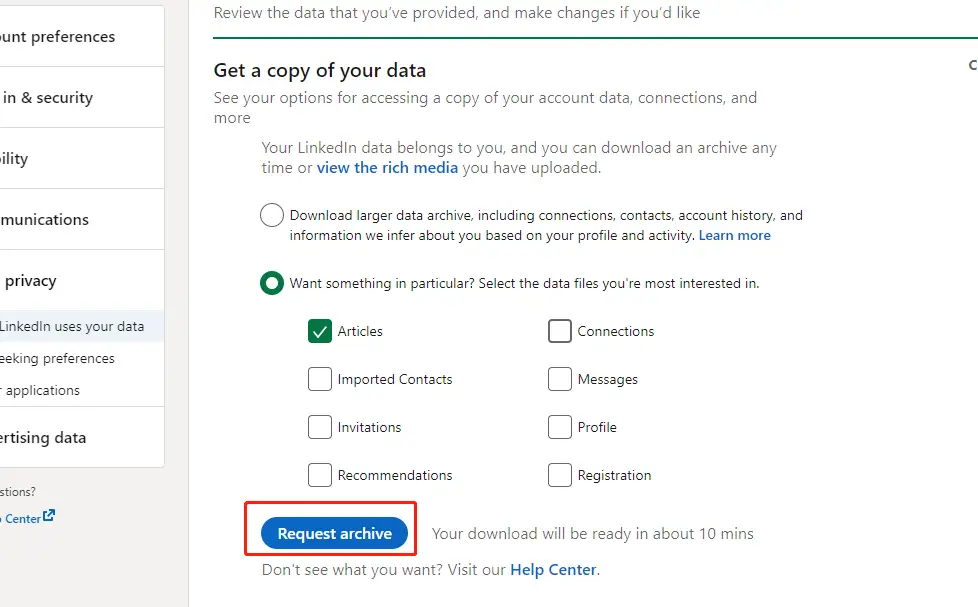This screenshot has width=978, height=607.
Task: Select 'How LinkedIn uses your data' sidebar item
Action: pyautogui.click(x=72, y=326)
